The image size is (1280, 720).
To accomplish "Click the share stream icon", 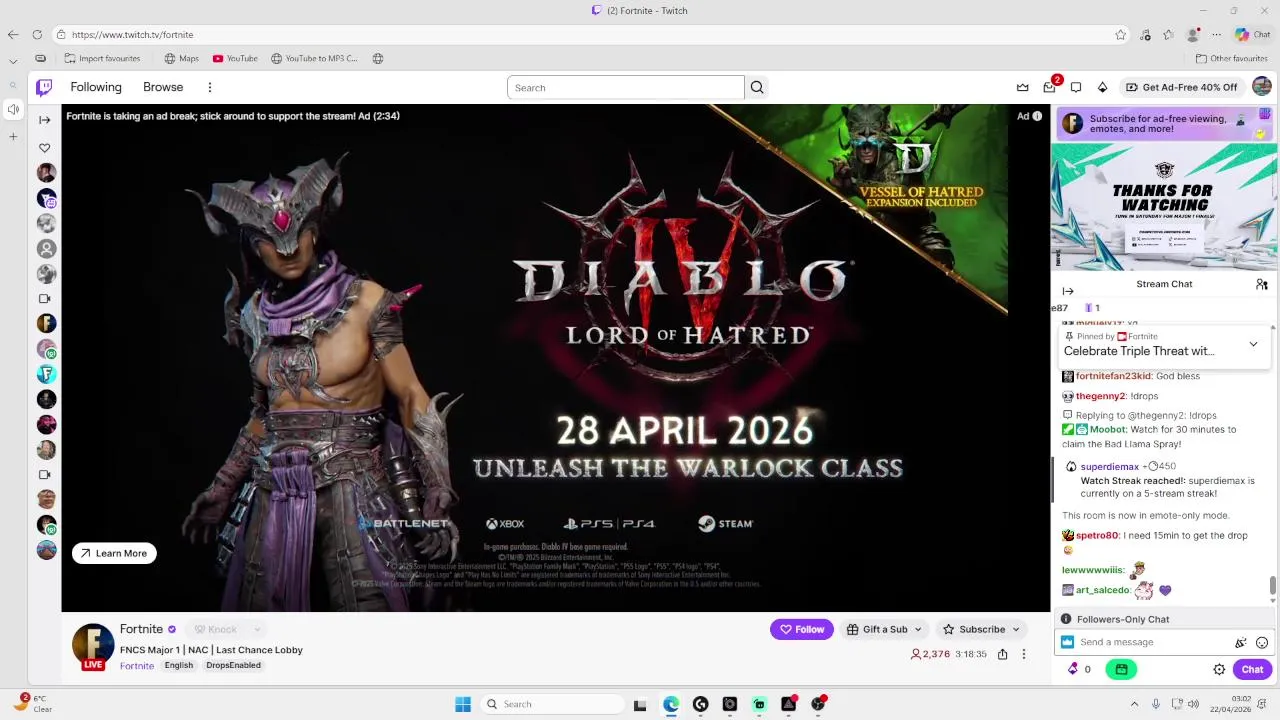I will [x=1002, y=654].
